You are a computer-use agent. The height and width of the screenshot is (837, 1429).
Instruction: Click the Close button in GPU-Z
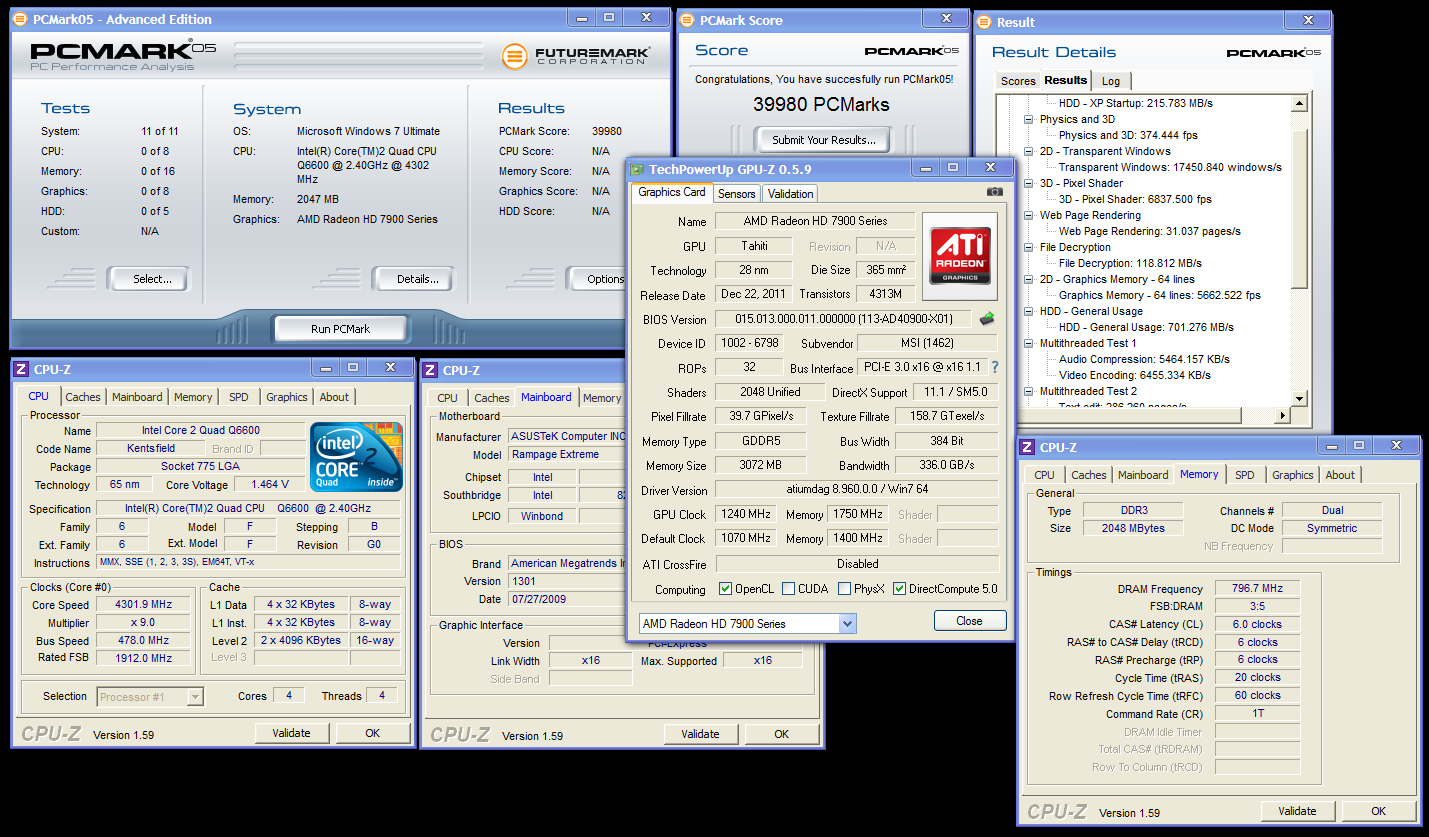click(970, 621)
